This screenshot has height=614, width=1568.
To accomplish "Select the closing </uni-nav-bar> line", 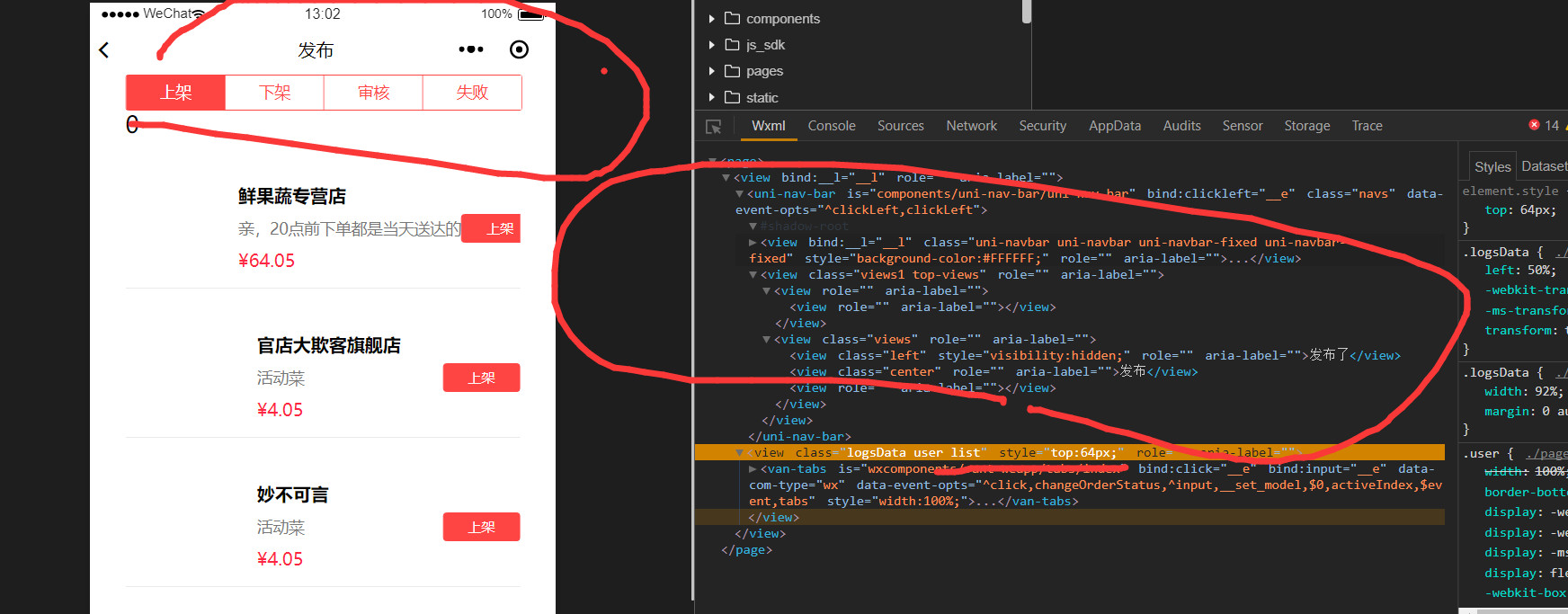I will 800,437.
